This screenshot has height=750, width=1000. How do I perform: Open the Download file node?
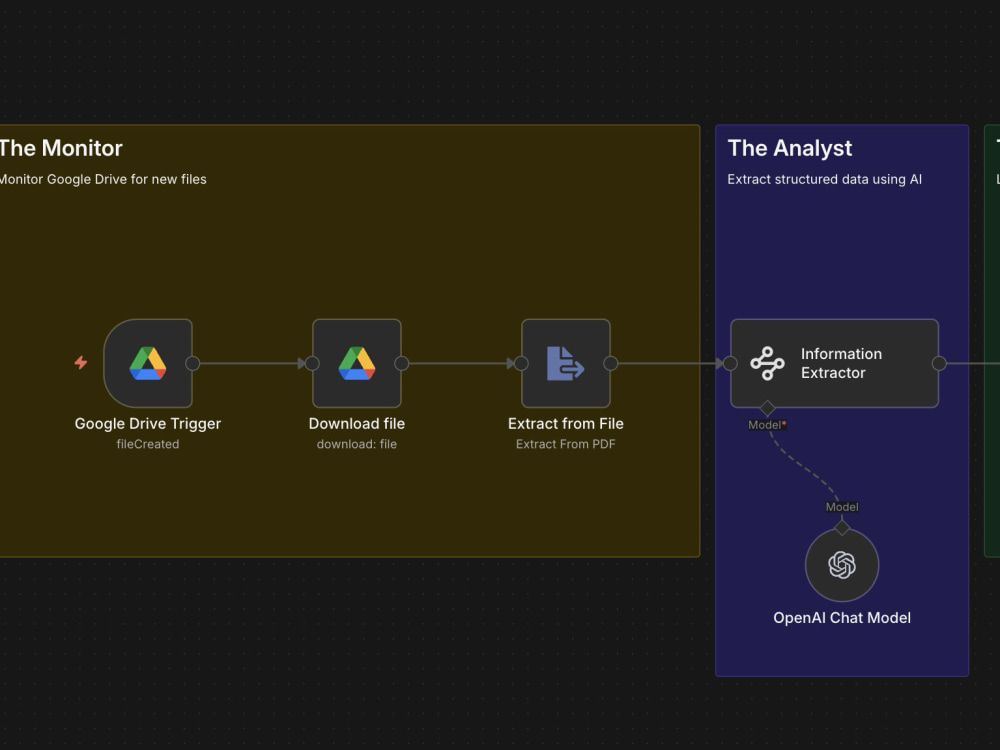(x=357, y=364)
